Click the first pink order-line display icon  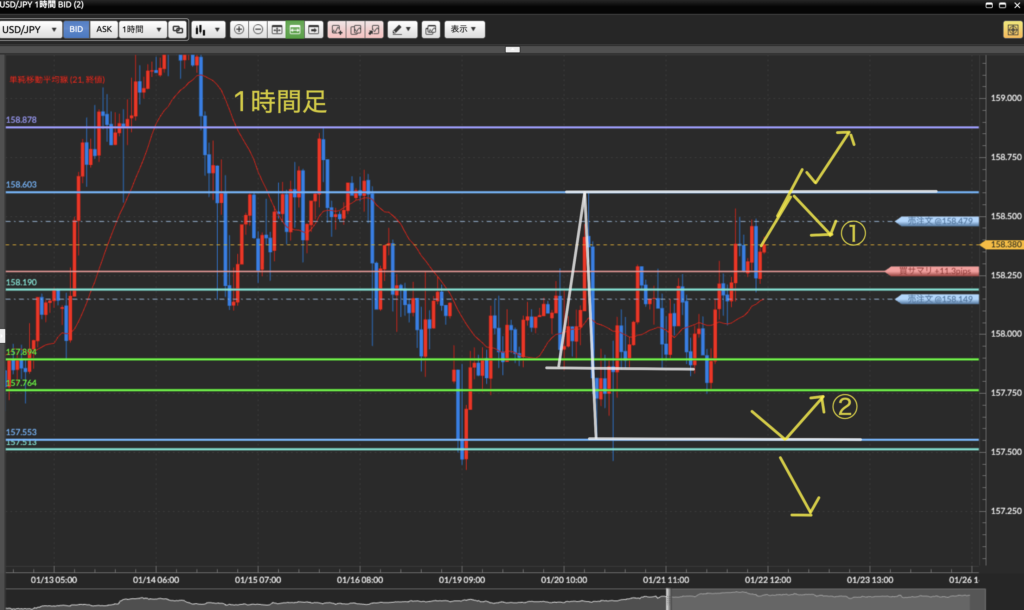pyautogui.click(x=337, y=30)
